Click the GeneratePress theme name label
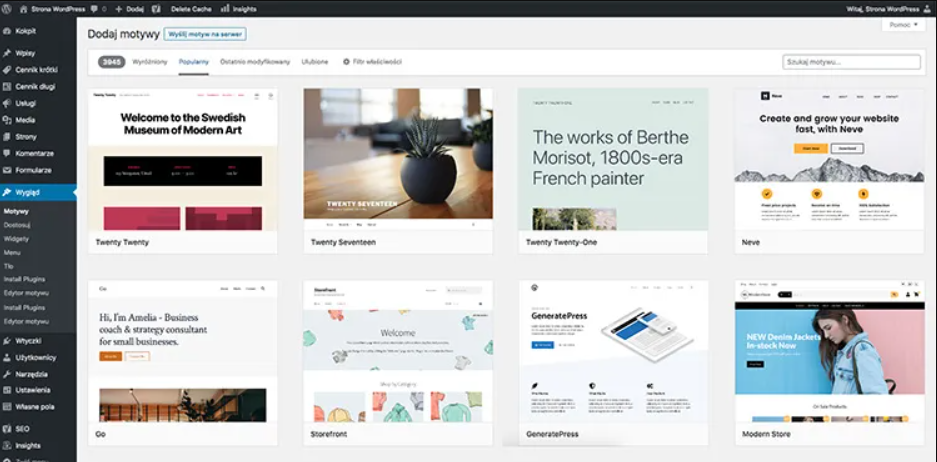Image resolution: width=937 pixels, height=462 pixels. point(552,435)
